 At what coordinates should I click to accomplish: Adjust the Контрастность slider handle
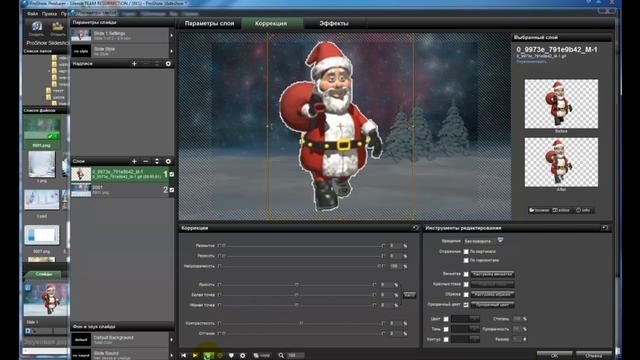pyautogui.click(x=301, y=323)
